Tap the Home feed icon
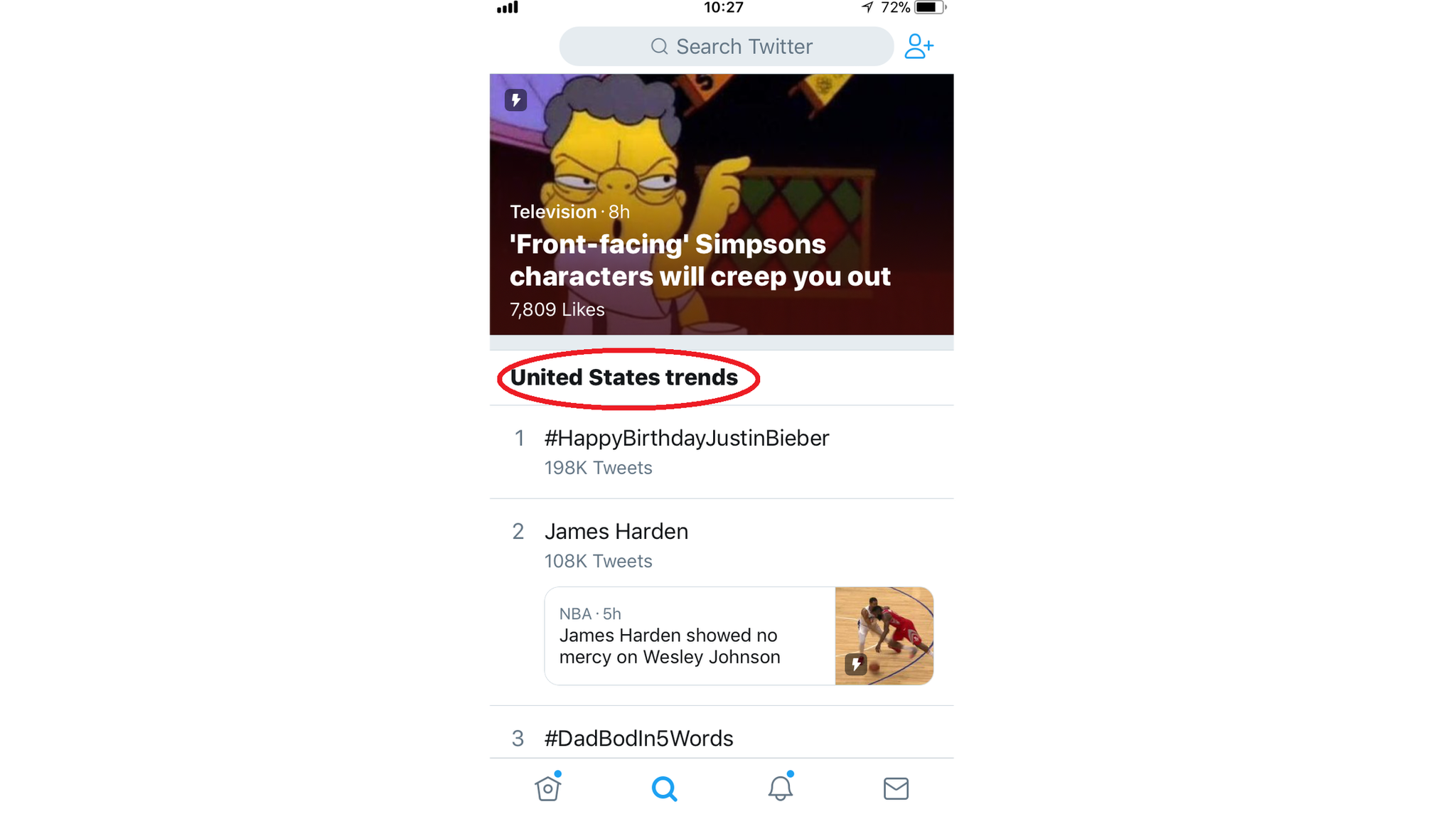Image resolution: width=1456 pixels, height=819 pixels. pyautogui.click(x=548, y=788)
